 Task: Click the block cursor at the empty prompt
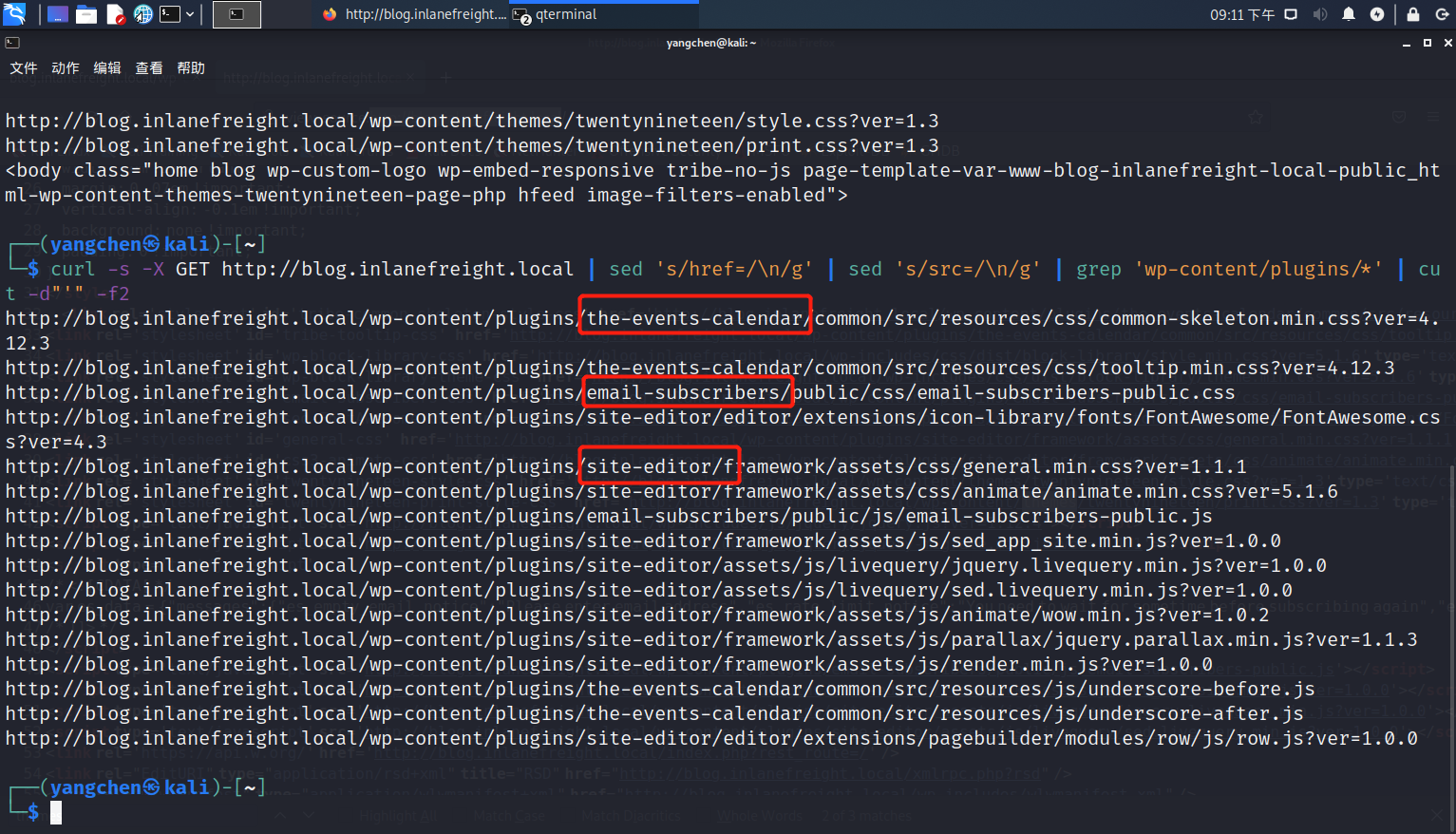tap(56, 812)
